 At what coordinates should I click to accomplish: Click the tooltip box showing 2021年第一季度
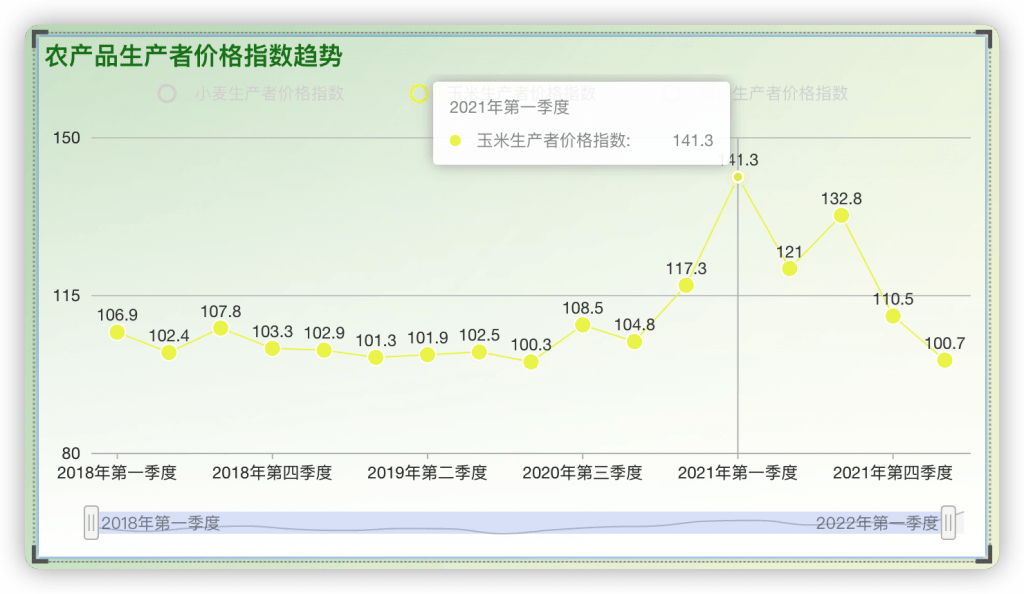(581, 123)
